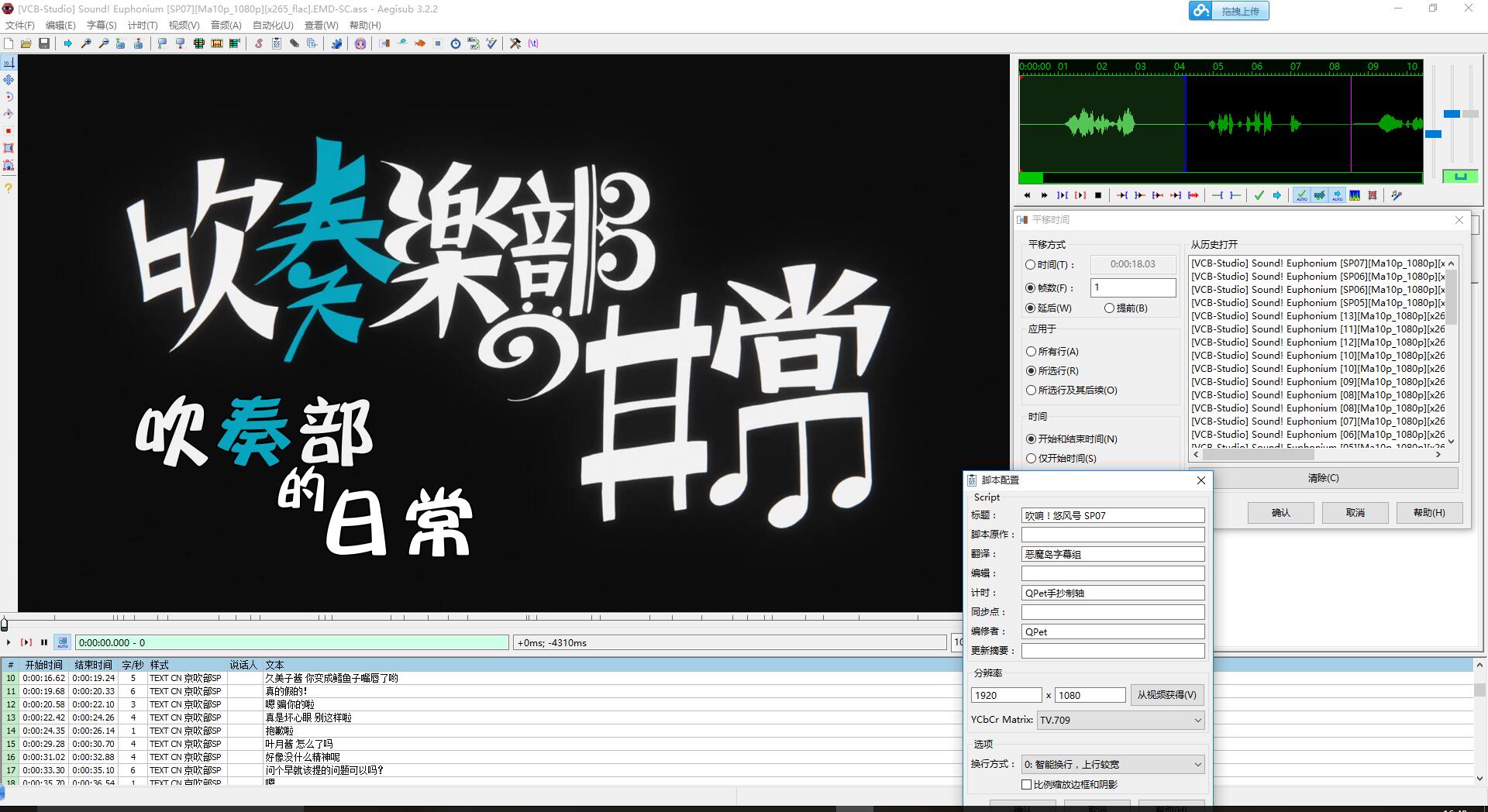Open the Translation Assistant fish icon

(420, 43)
